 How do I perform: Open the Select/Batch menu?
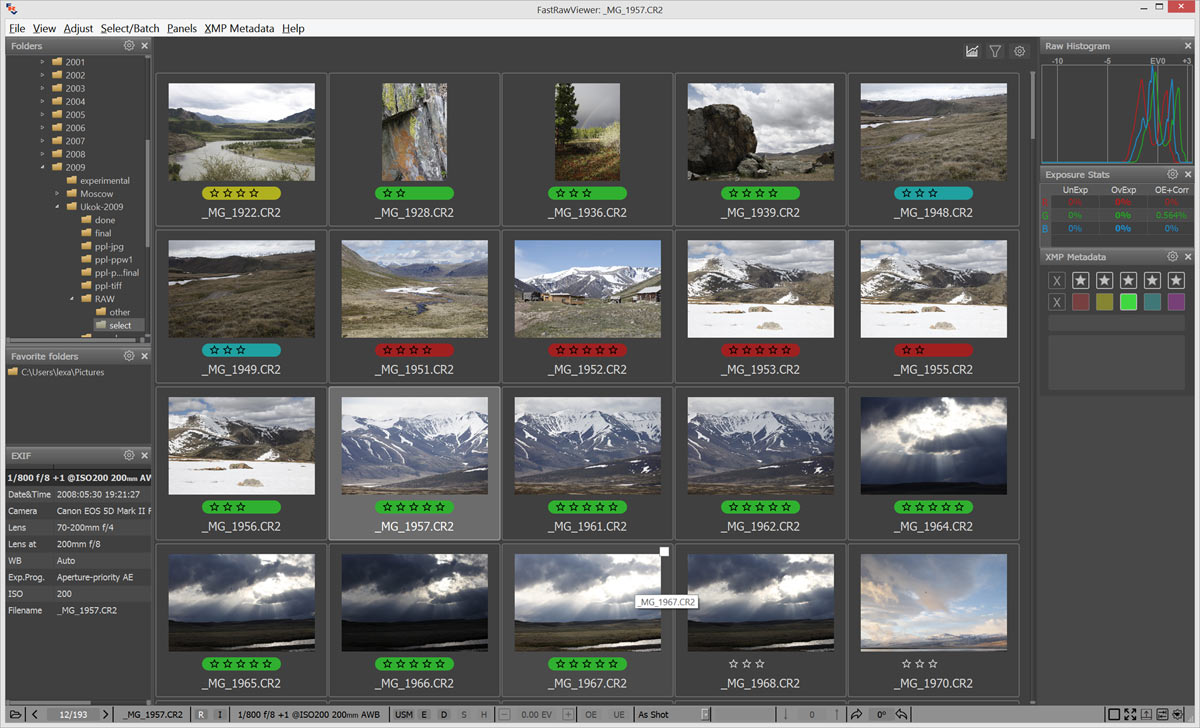point(130,28)
